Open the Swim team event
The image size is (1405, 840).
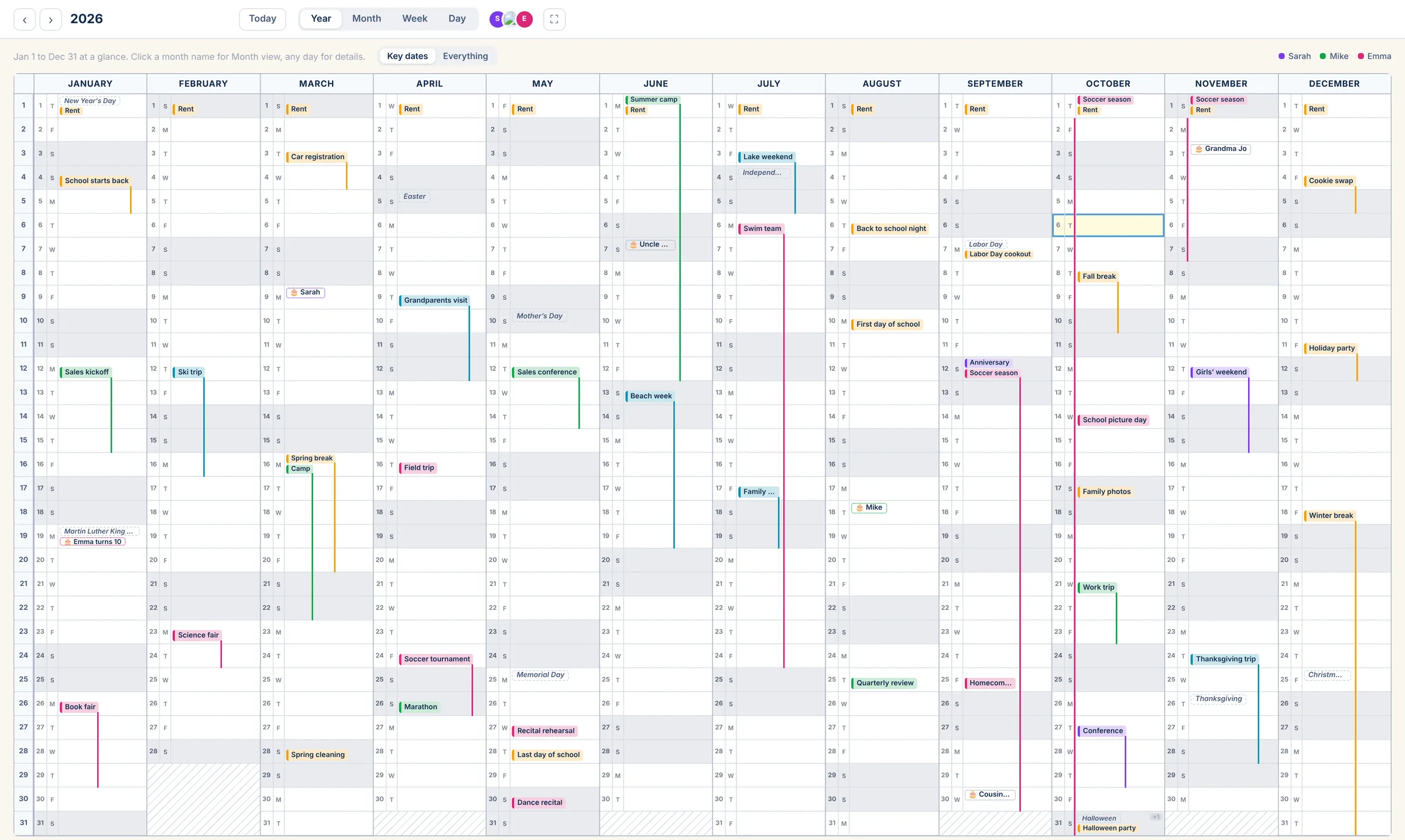[x=761, y=229]
